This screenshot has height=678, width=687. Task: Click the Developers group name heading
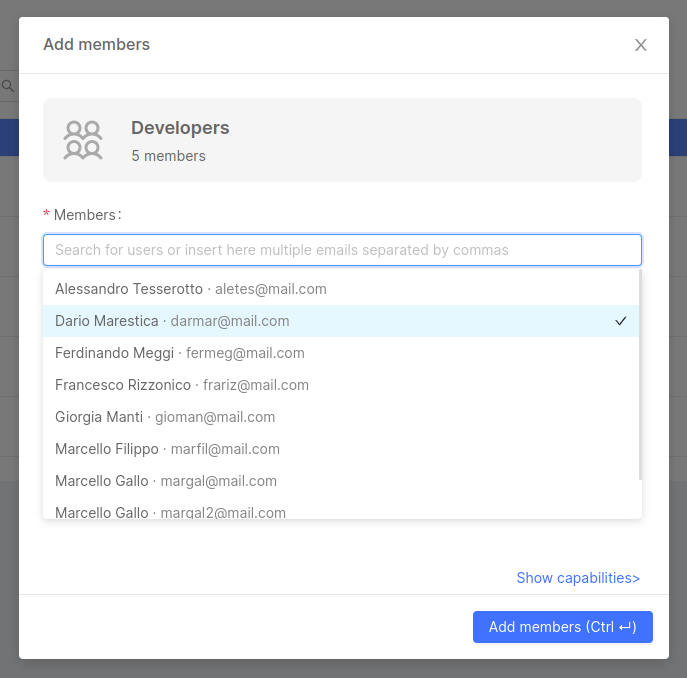180,128
